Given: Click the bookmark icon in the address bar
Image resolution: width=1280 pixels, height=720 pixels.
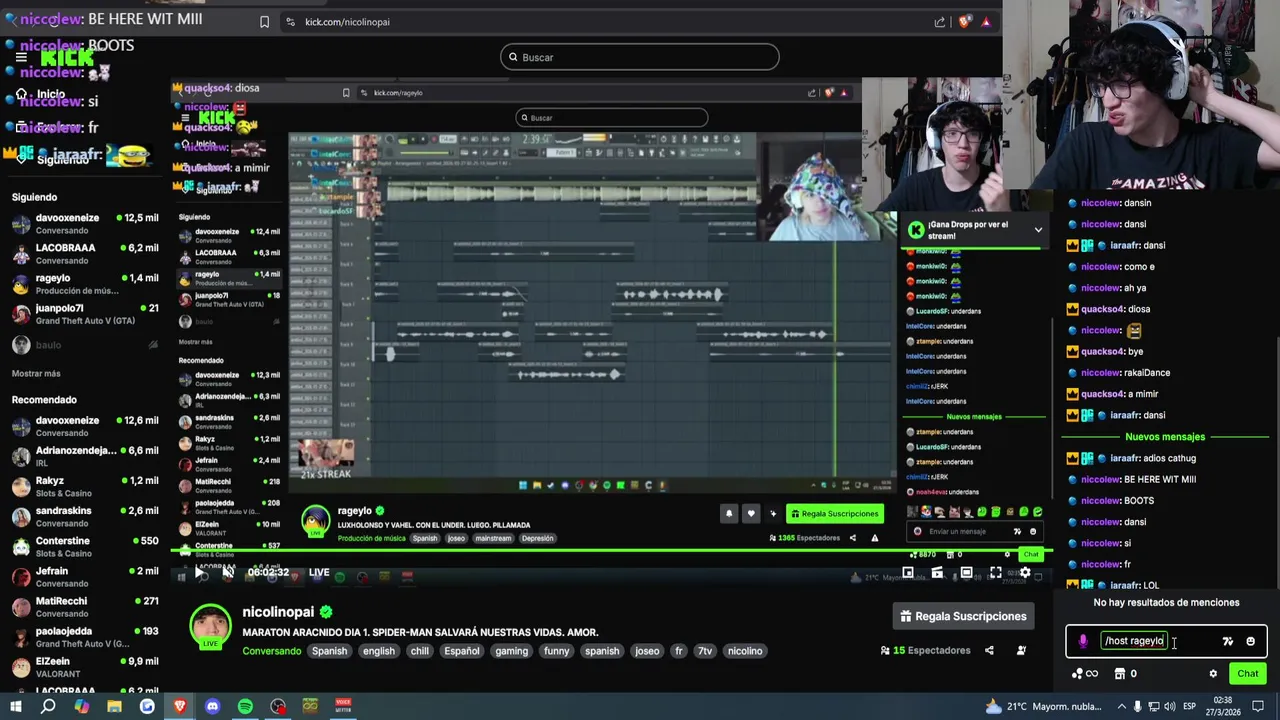Looking at the screenshot, I should 264,22.
